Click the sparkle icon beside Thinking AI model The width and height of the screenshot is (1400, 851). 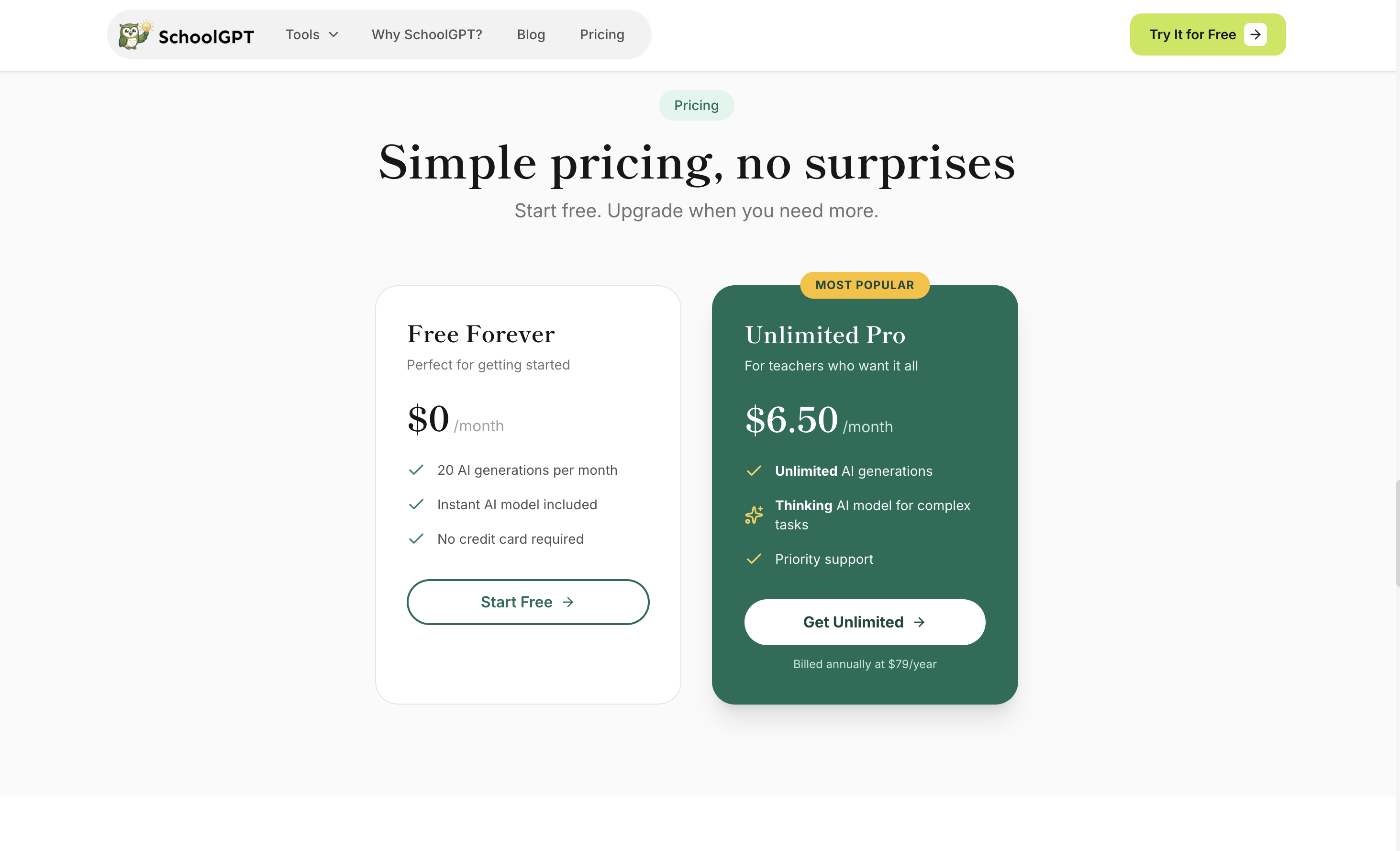(754, 515)
